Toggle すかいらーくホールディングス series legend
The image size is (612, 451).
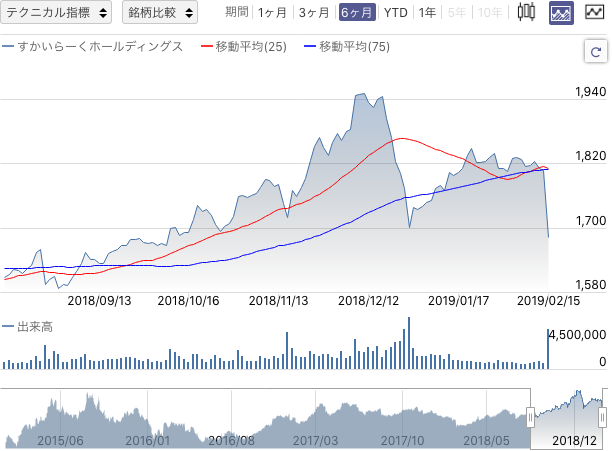[x=93, y=46]
